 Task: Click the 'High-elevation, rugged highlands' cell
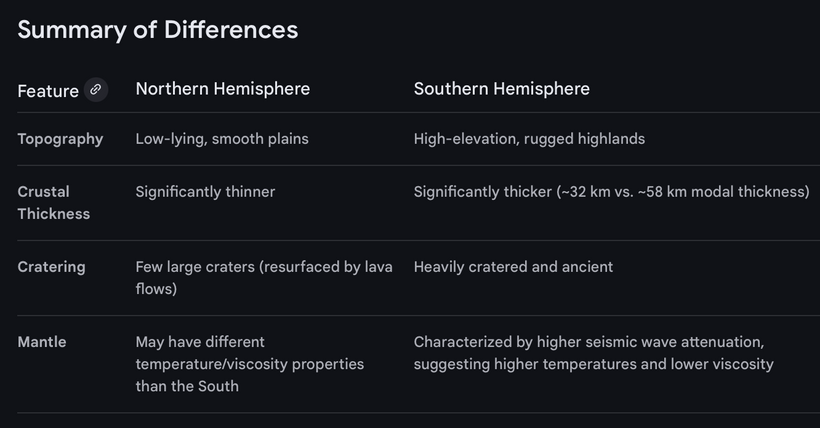[529, 139]
